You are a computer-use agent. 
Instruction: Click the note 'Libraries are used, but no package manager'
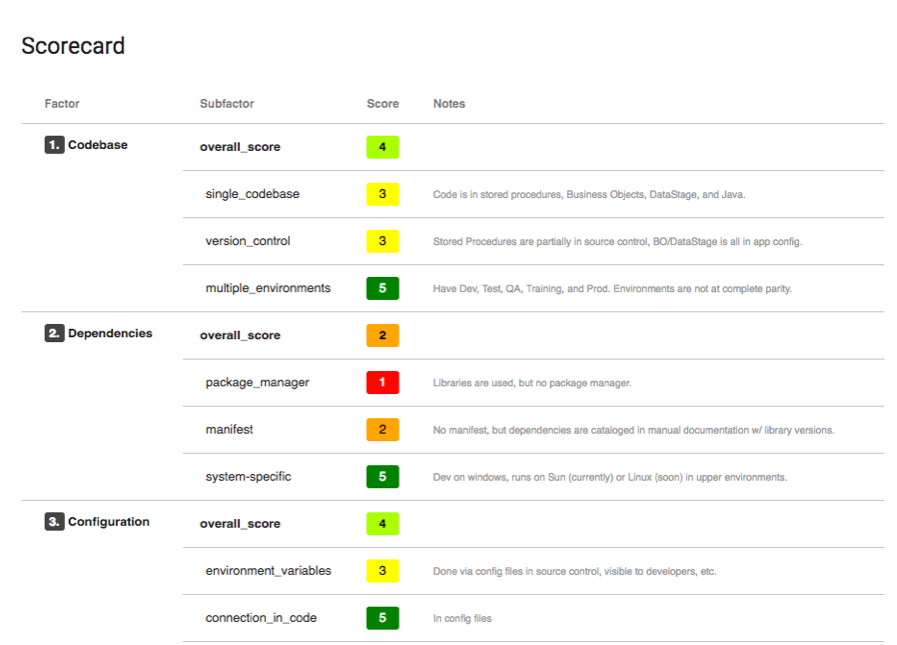pyautogui.click(x=532, y=383)
